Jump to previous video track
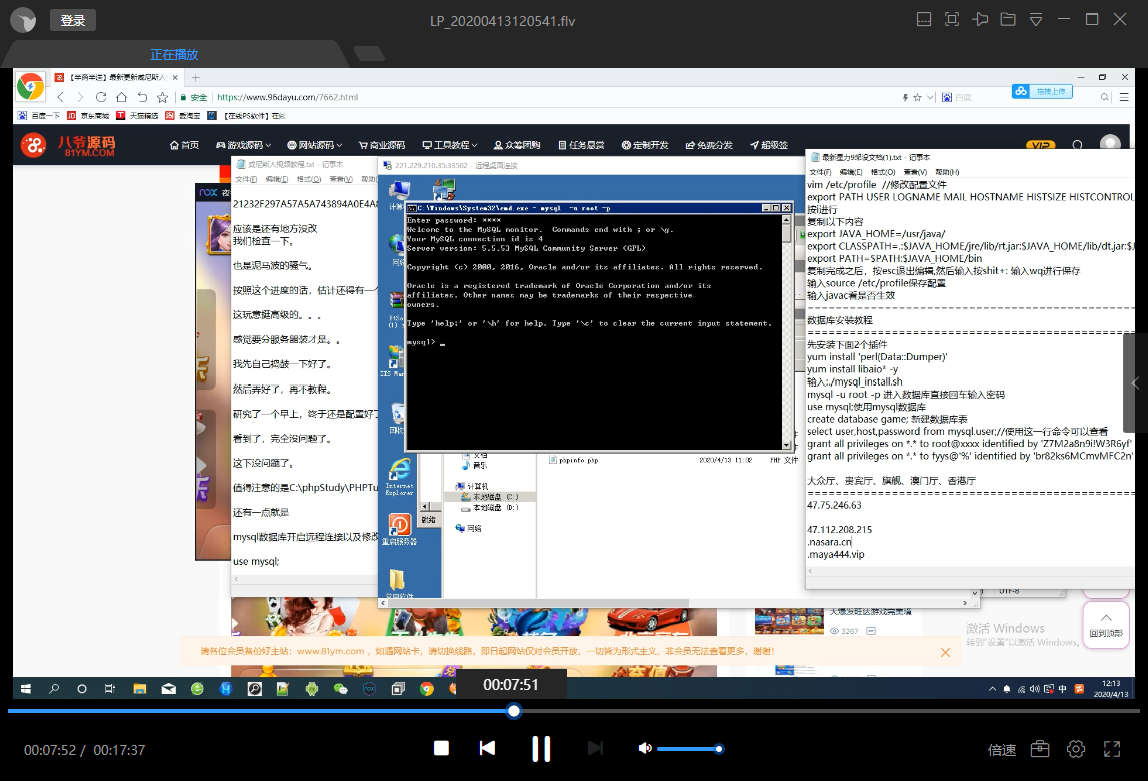 pyautogui.click(x=487, y=748)
